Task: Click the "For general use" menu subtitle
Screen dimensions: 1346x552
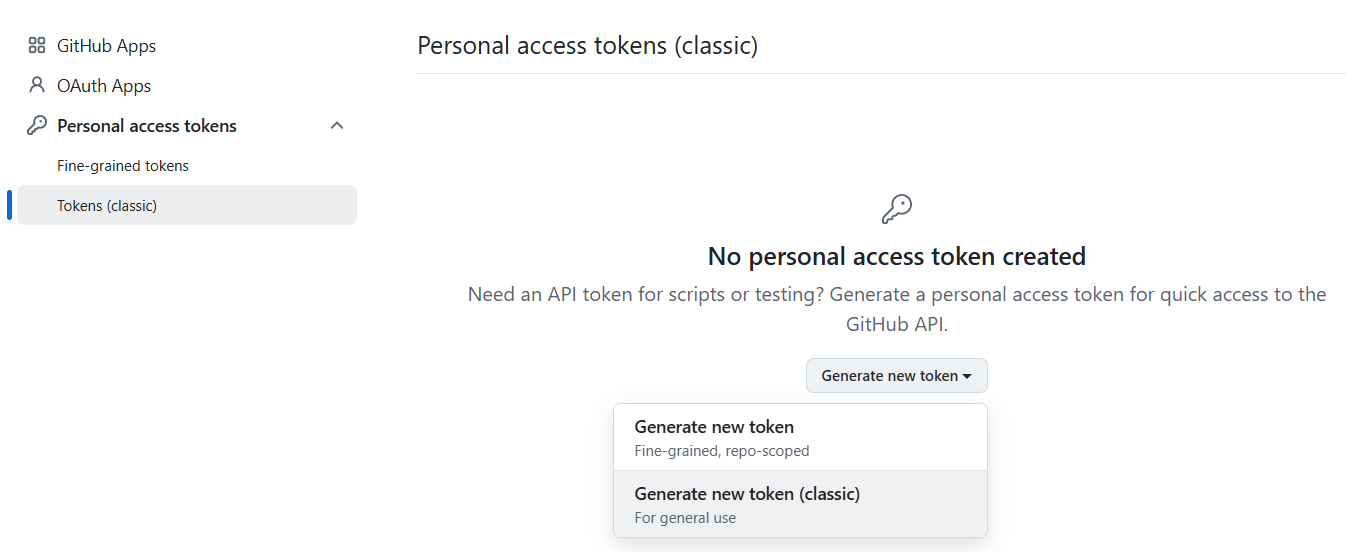Action: (x=685, y=518)
